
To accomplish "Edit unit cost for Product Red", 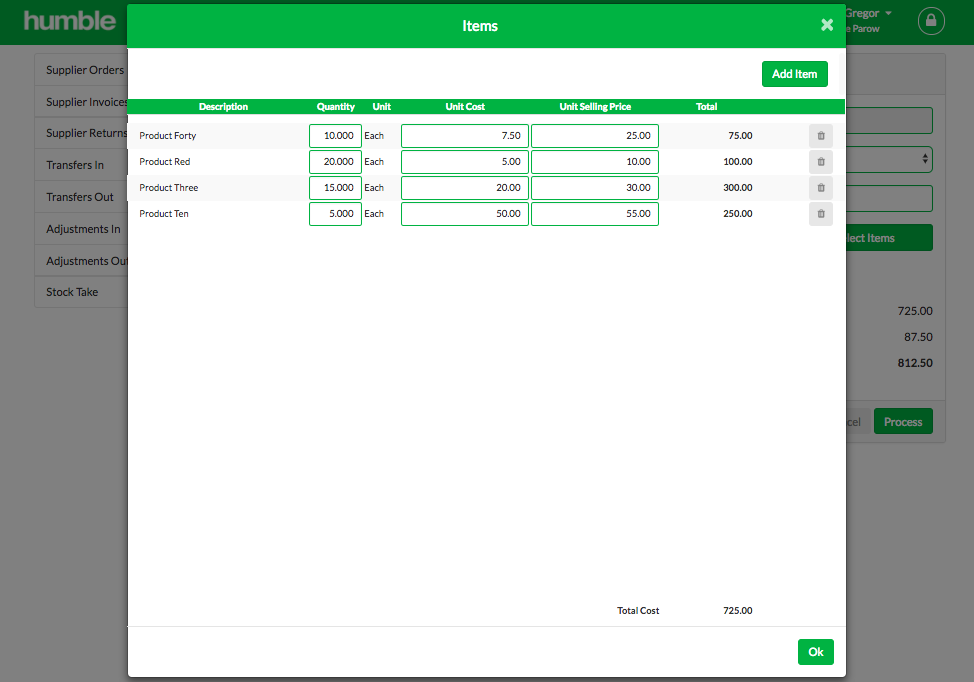I will pos(465,162).
